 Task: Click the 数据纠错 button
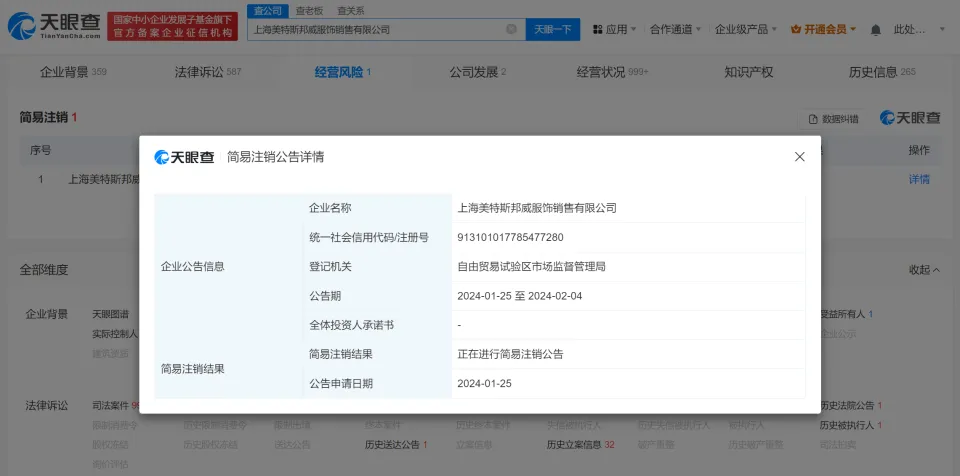(833, 118)
